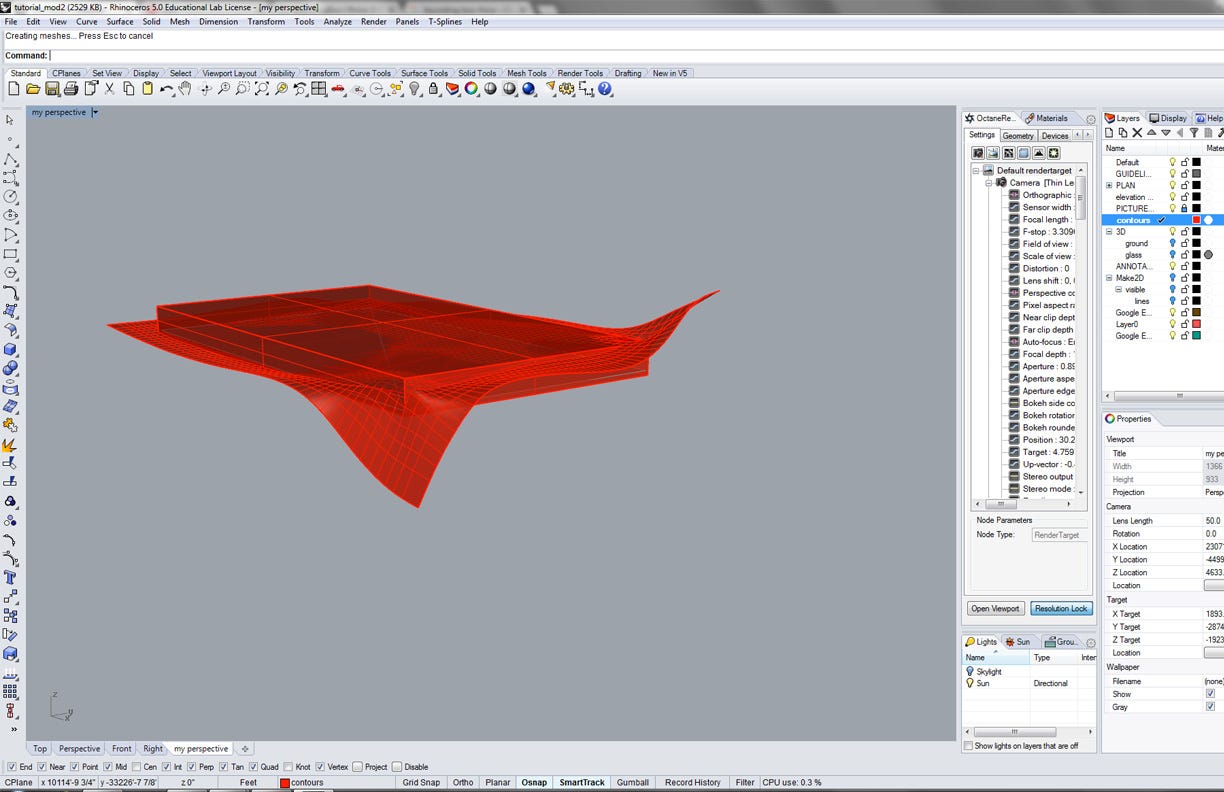Viewport: 1224px width, 792px height.
Task: Click the four-viewport layout icon
Action: (x=319, y=89)
